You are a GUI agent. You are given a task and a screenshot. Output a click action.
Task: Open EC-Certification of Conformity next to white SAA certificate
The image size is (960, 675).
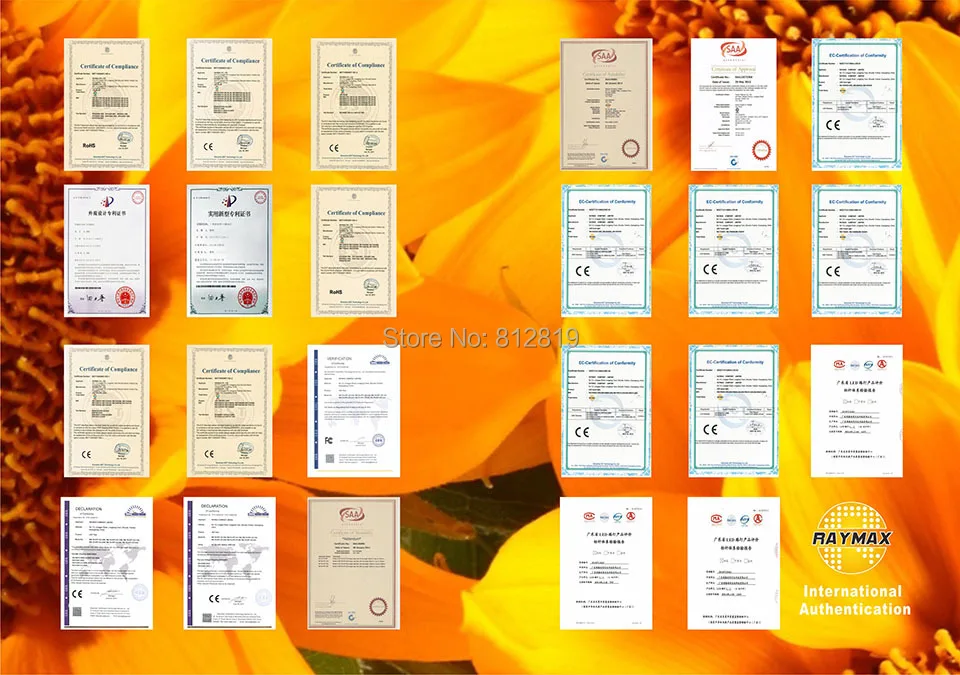857,104
